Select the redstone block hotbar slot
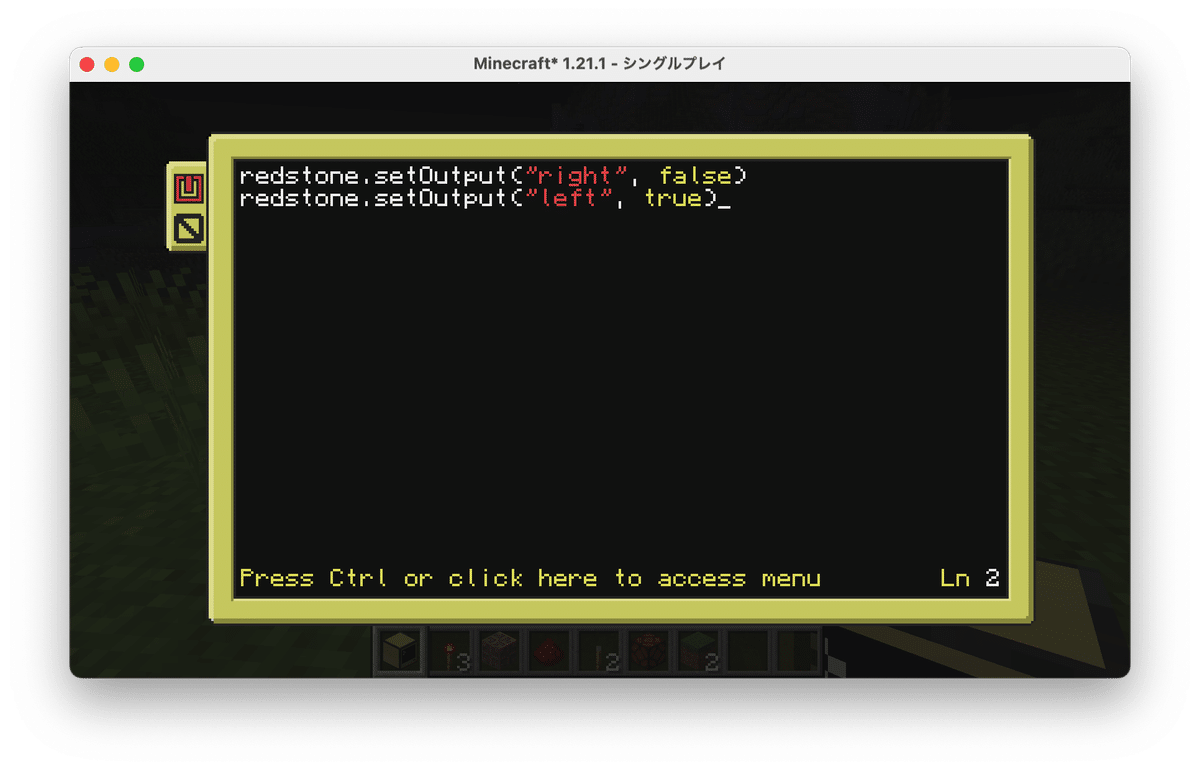Viewport: 1200px width, 770px height. click(x=650, y=652)
